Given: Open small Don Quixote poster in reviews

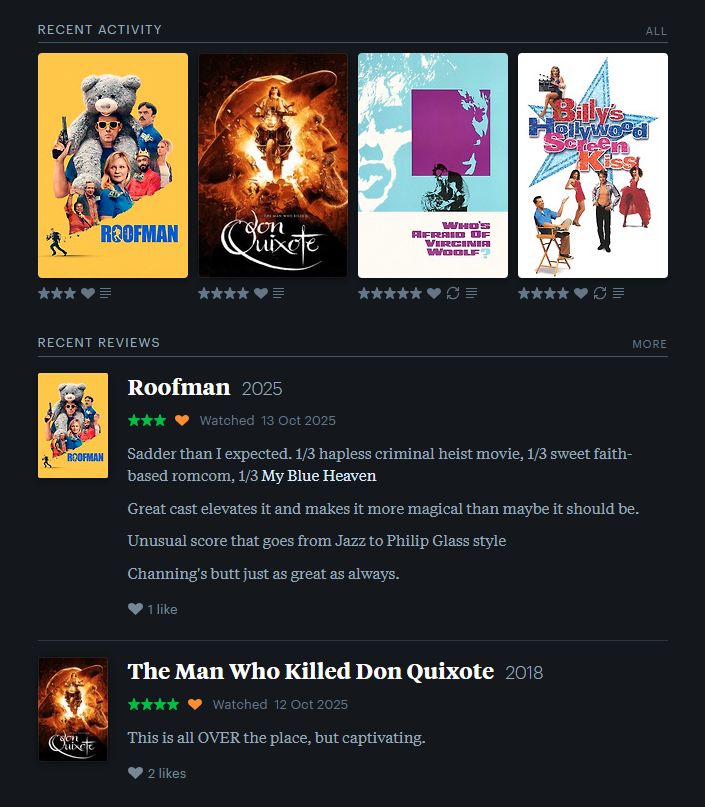Looking at the screenshot, I should [73, 709].
